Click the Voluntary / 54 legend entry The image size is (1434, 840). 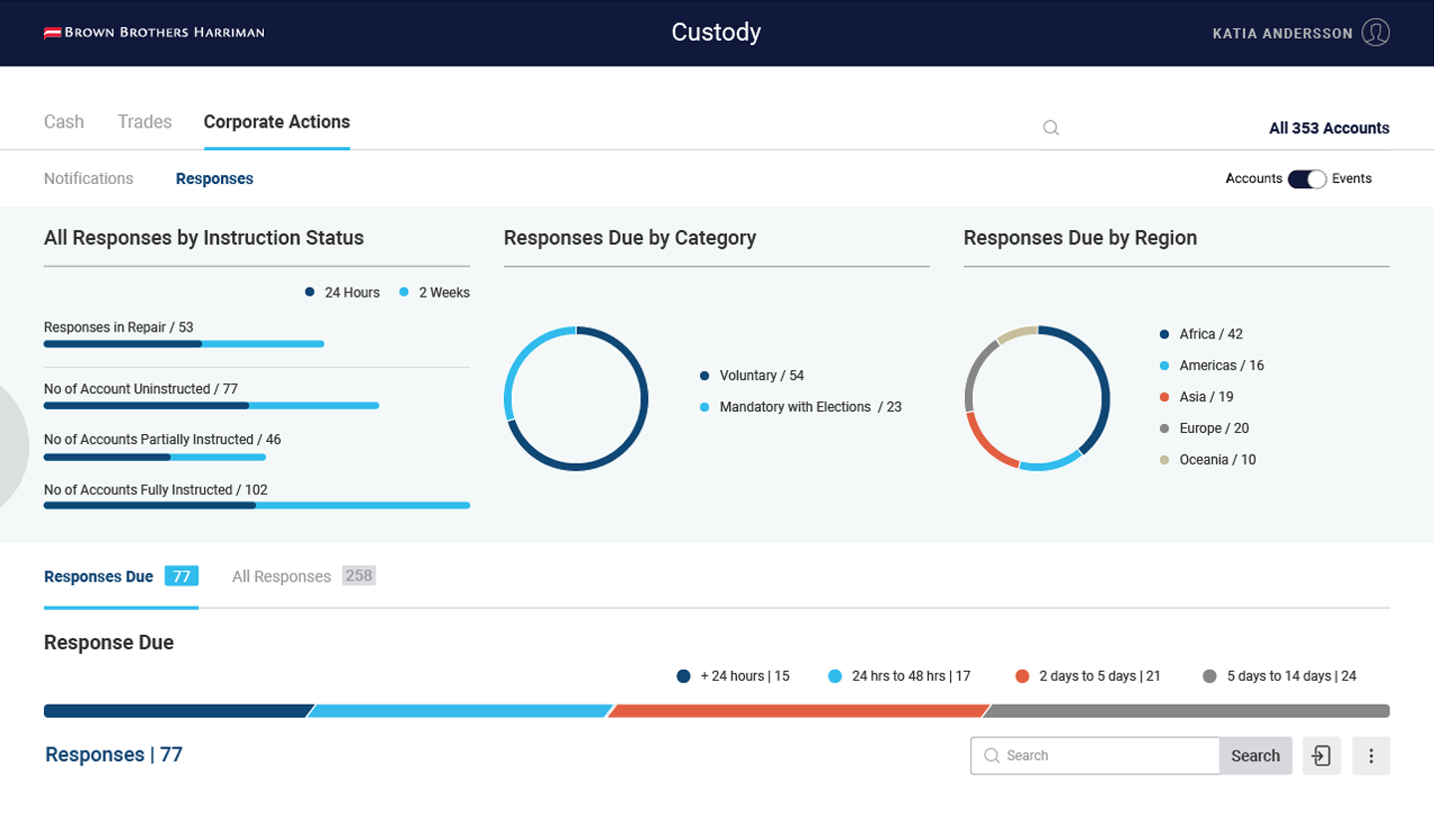coord(752,375)
